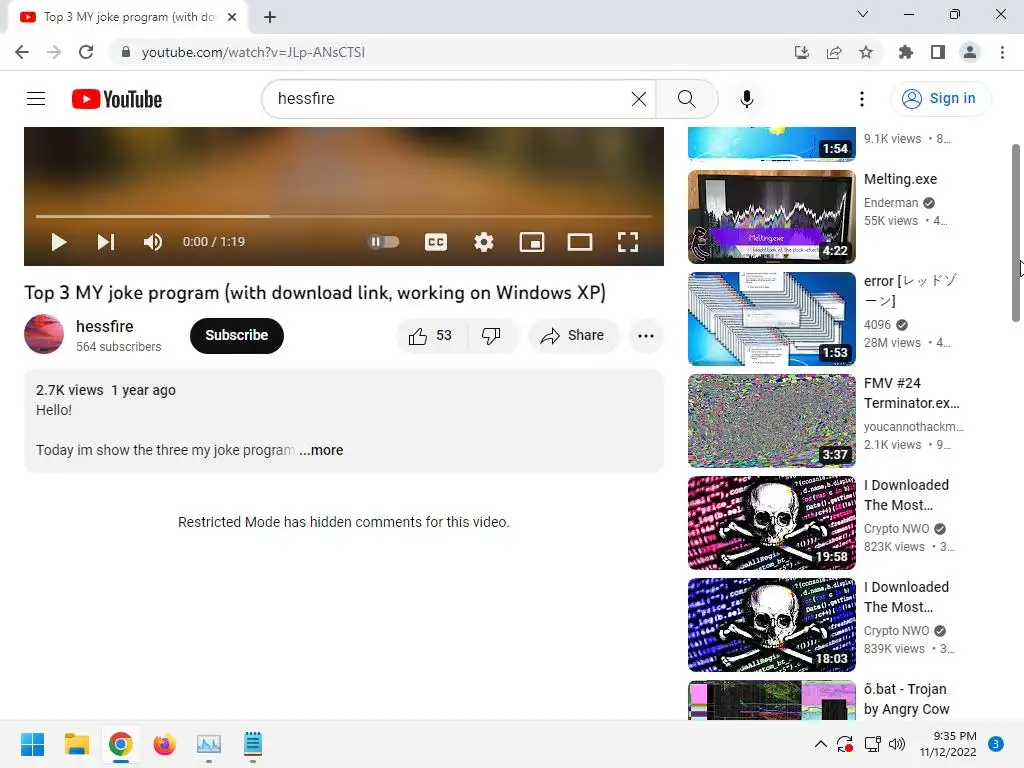Image resolution: width=1024 pixels, height=768 pixels.
Task: Select the Top 3 MY joke program tab
Action: click(x=129, y=17)
